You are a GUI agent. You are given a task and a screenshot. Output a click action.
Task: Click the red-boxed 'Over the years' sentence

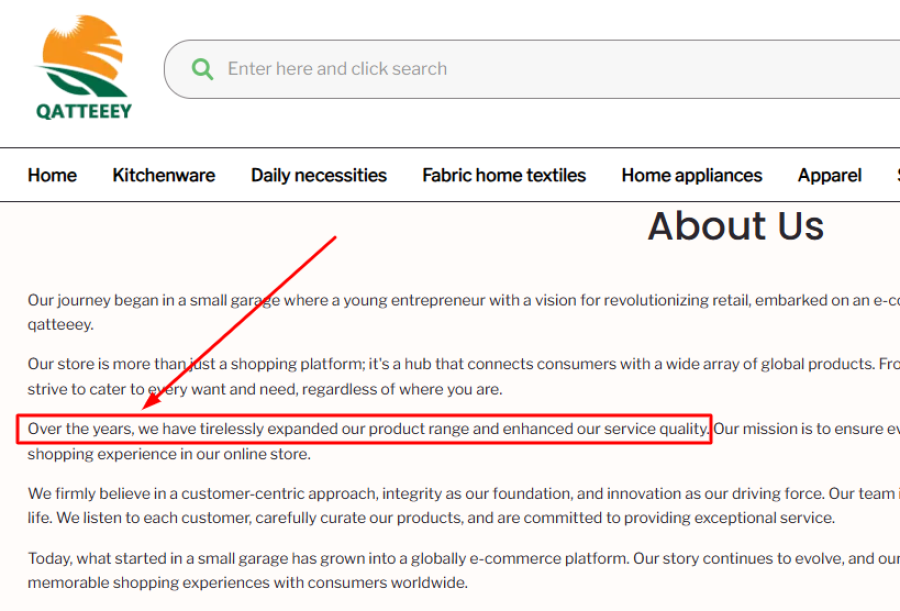368,430
